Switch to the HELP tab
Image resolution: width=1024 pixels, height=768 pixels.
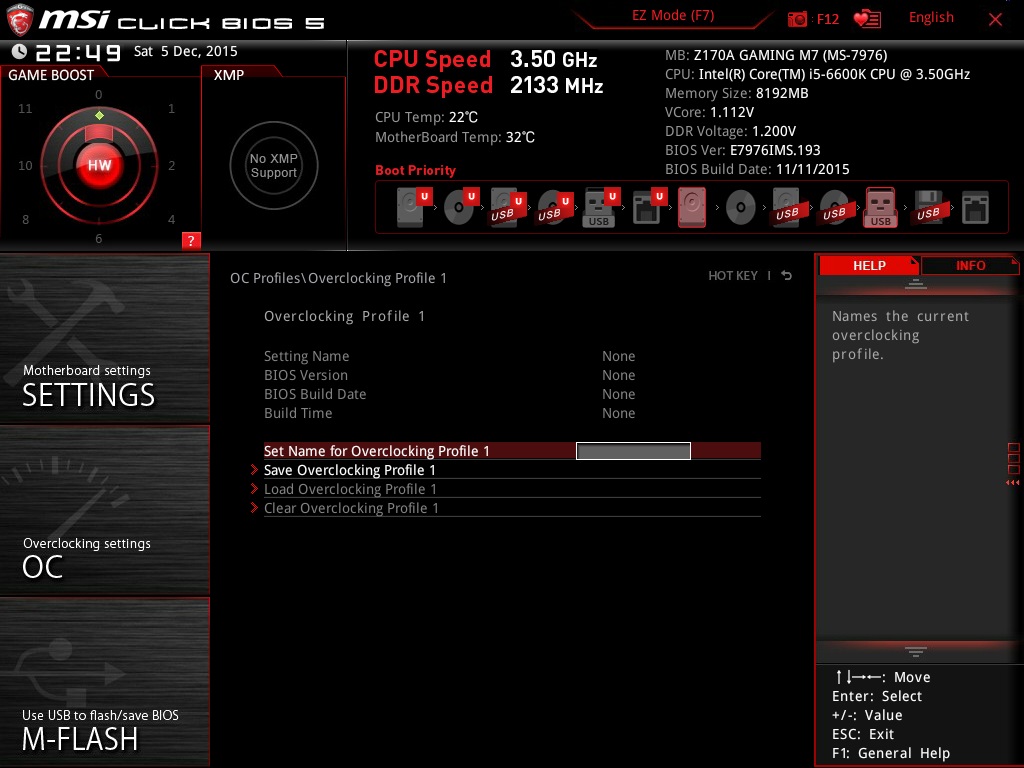tap(868, 265)
